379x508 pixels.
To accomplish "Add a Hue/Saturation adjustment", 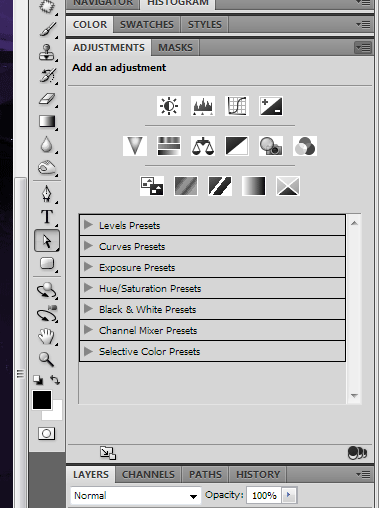I will click(x=169, y=146).
